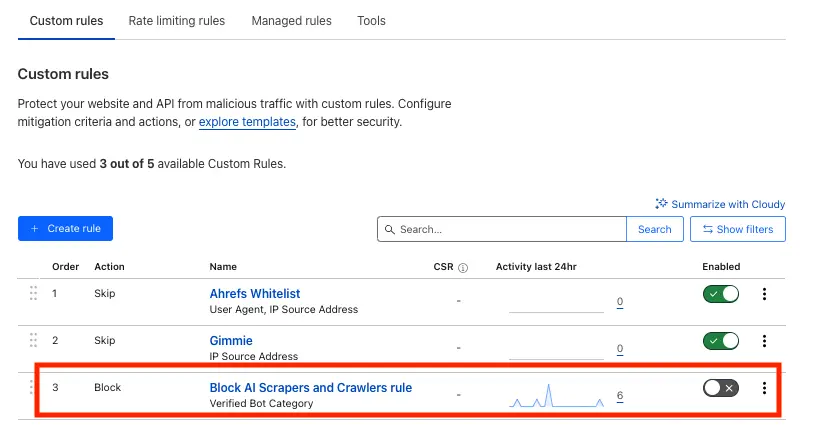
Task: Click the Enabled column header
Action: (721, 267)
